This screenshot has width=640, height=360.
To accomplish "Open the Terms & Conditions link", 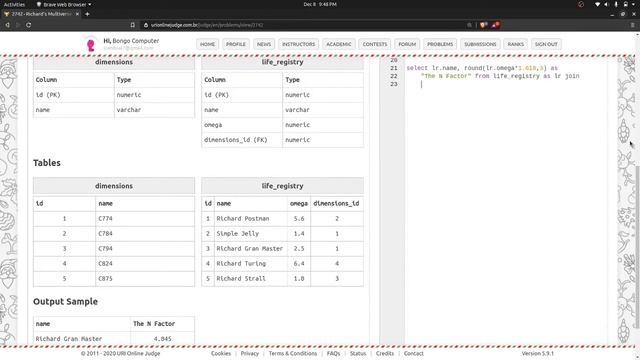I will (x=293, y=353).
